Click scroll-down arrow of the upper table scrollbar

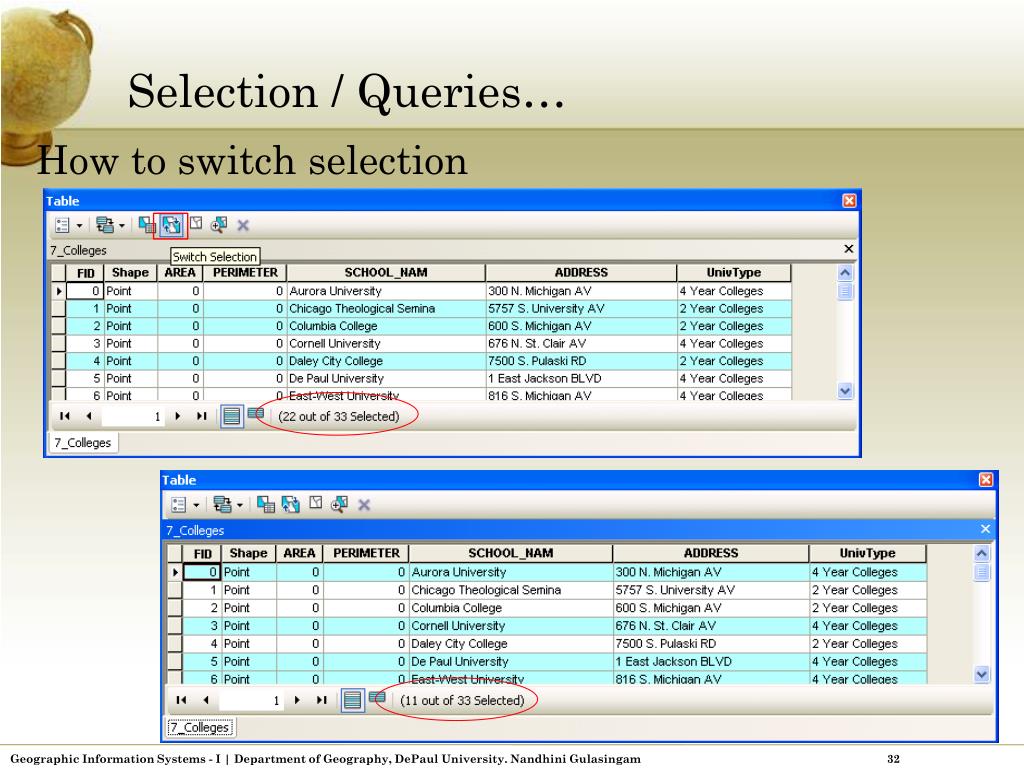click(845, 391)
